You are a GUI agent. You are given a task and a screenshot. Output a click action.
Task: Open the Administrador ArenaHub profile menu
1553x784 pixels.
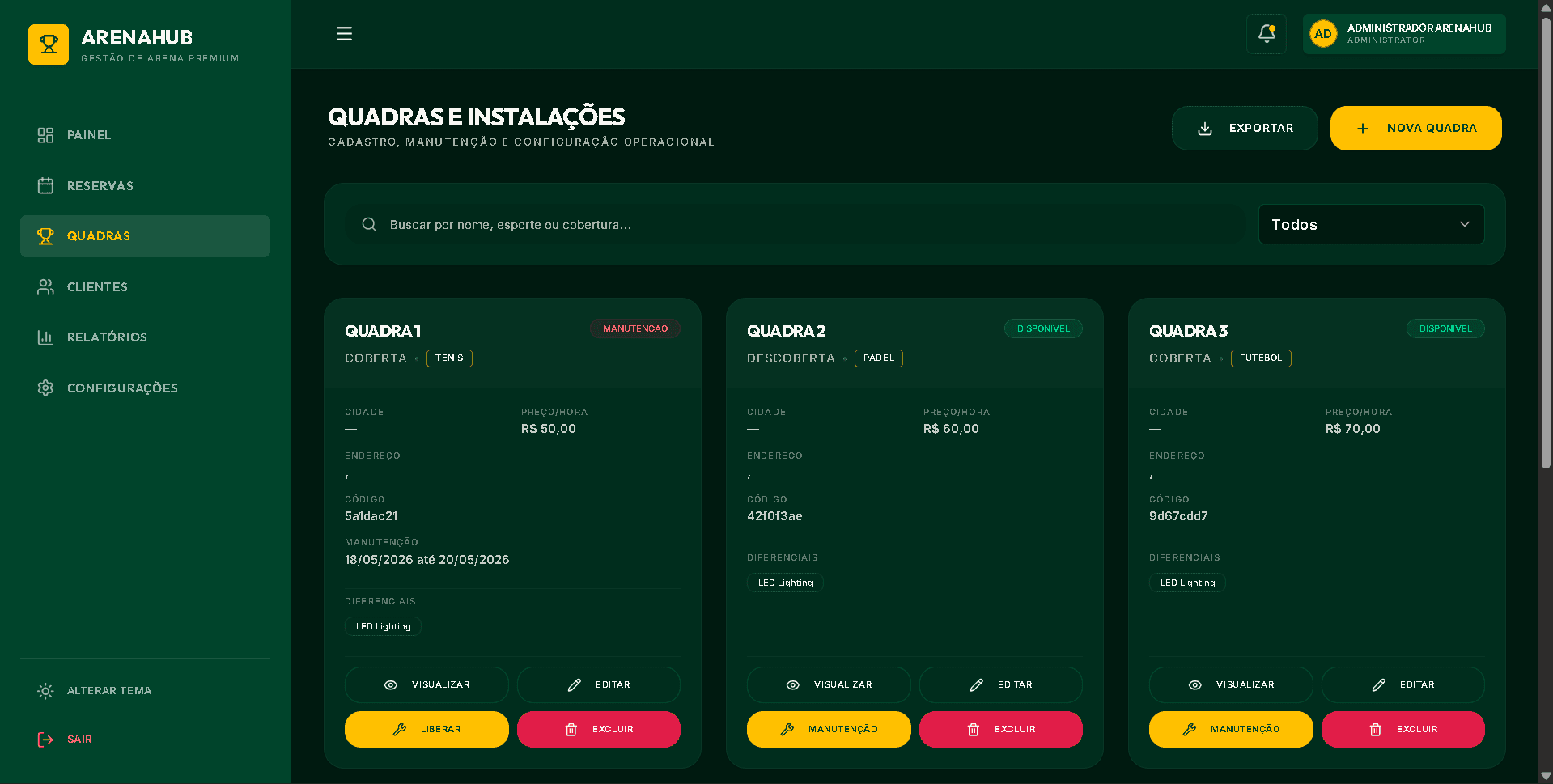click(x=1404, y=34)
